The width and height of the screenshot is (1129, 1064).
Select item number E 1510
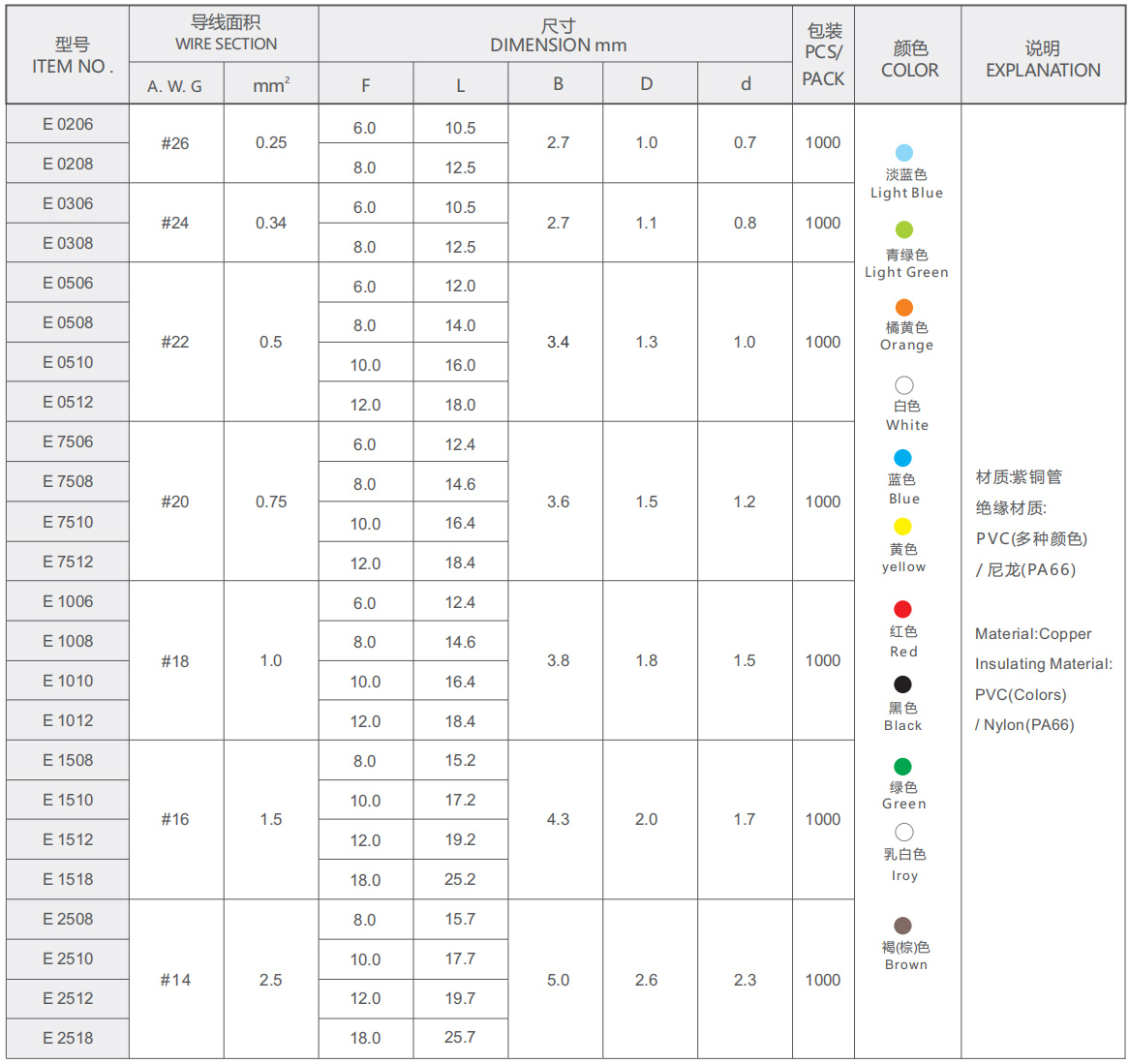(x=68, y=800)
